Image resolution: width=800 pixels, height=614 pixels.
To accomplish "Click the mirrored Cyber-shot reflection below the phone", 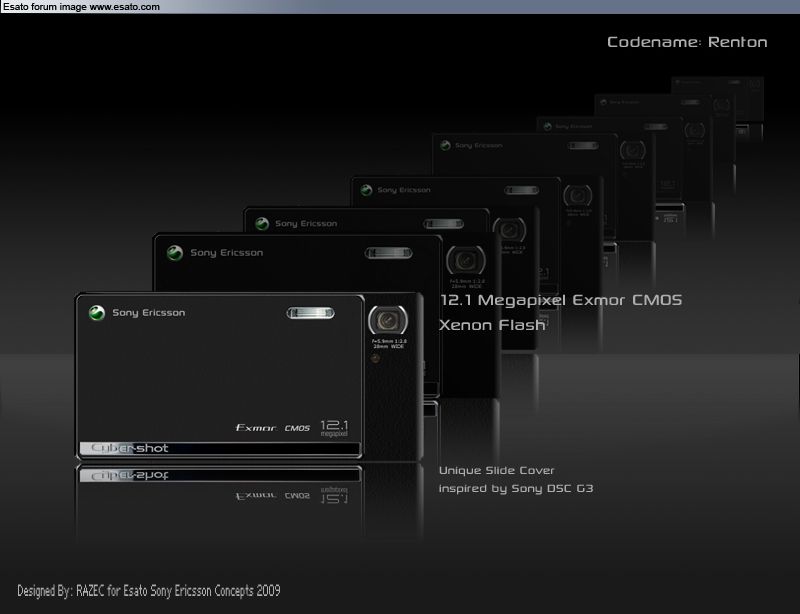I will 130,475.
